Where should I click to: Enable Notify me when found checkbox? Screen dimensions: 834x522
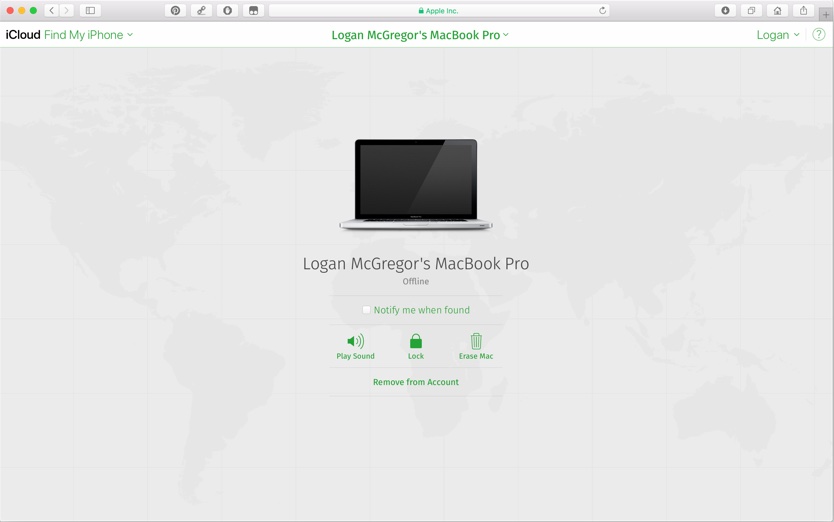[366, 310]
